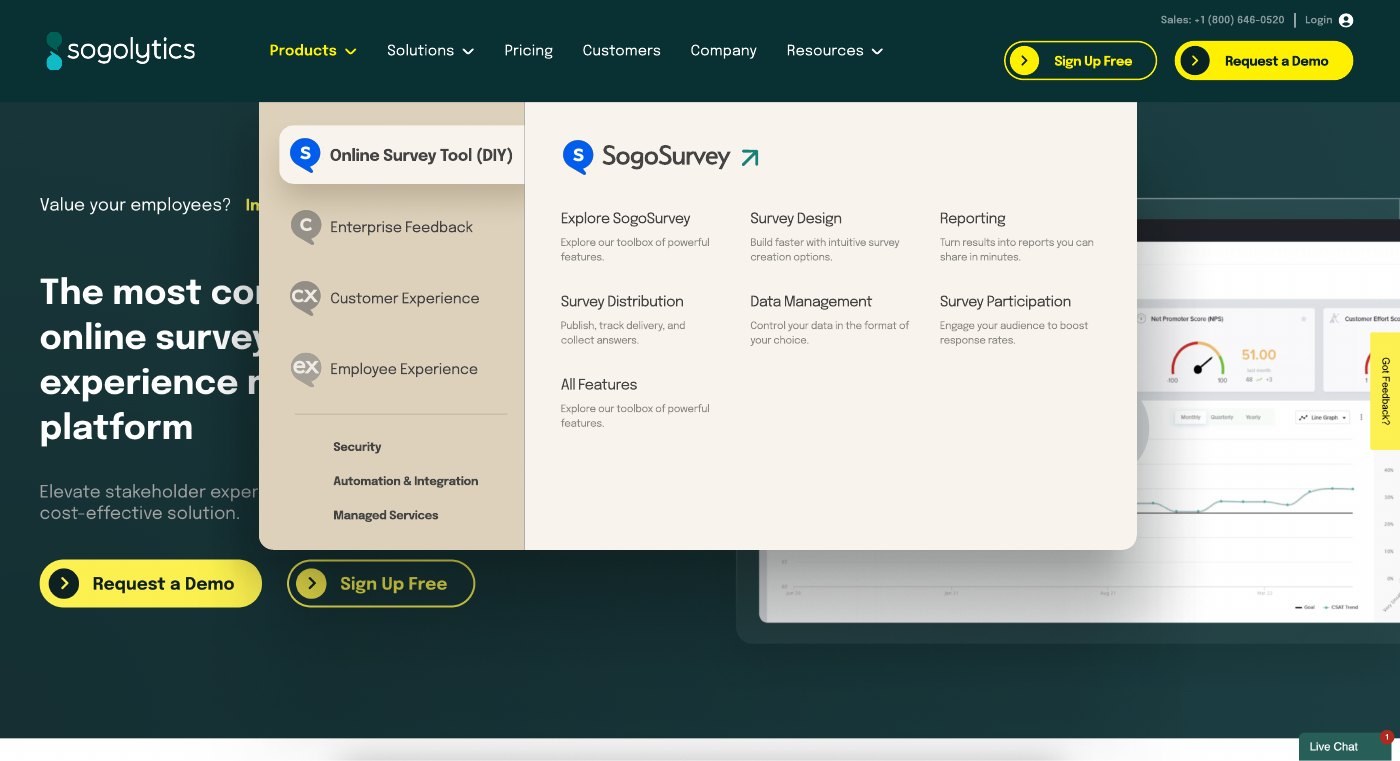Click the Login user avatar icon

click(x=1346, y=20)
